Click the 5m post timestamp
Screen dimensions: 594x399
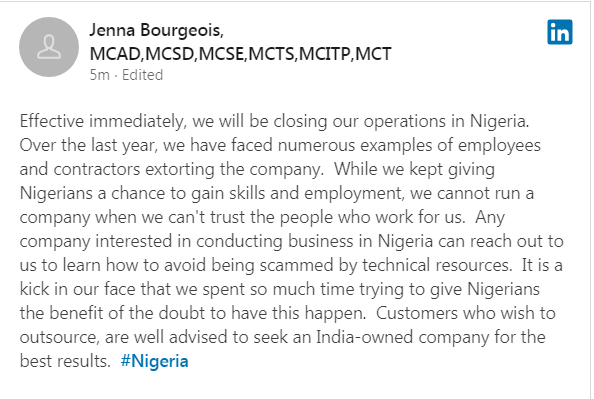(x=99, y=75)
